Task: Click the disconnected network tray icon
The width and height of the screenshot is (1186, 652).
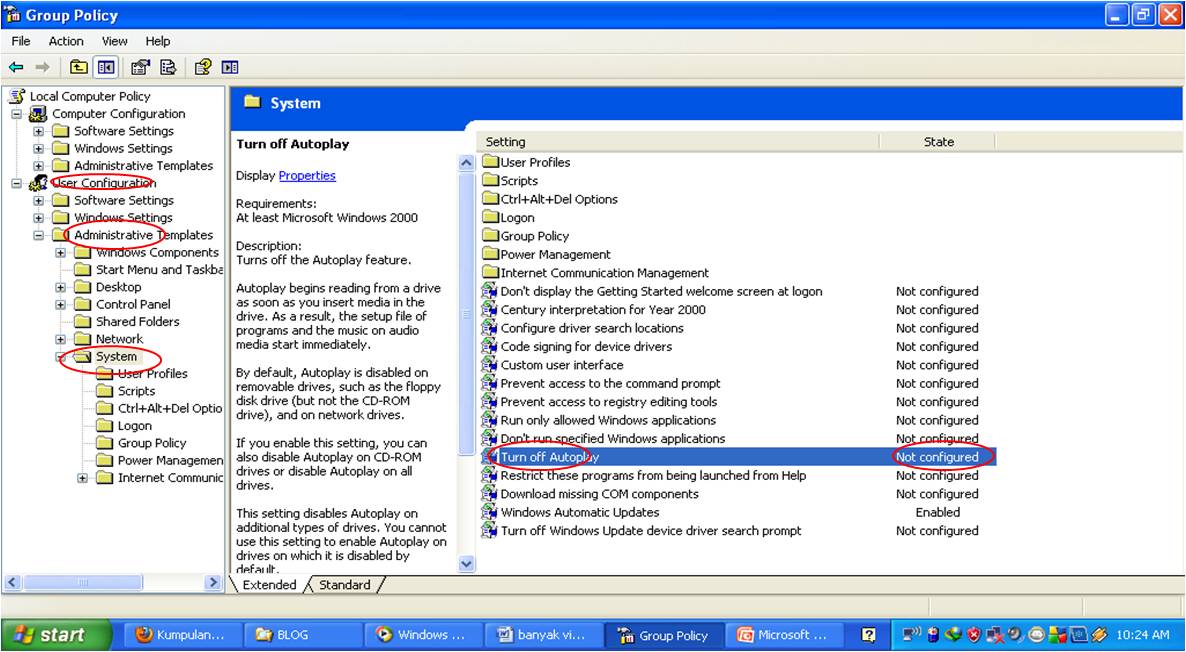Action: click(x=995, y=635)
